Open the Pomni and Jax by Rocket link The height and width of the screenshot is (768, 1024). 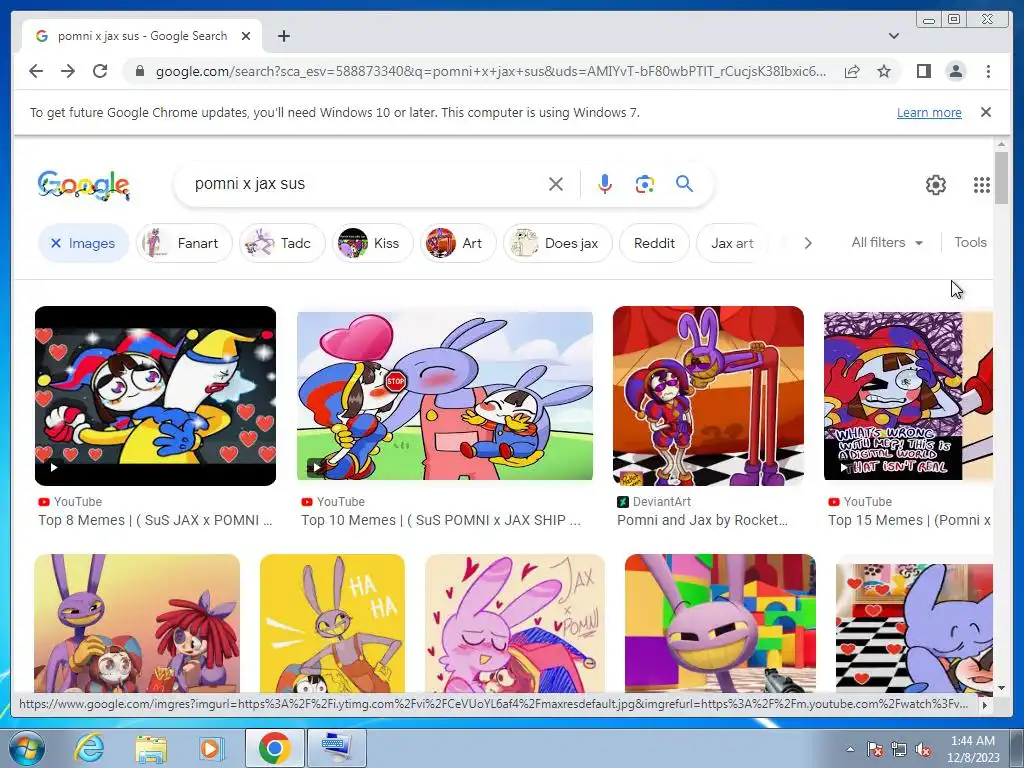[x=702, y=520]
